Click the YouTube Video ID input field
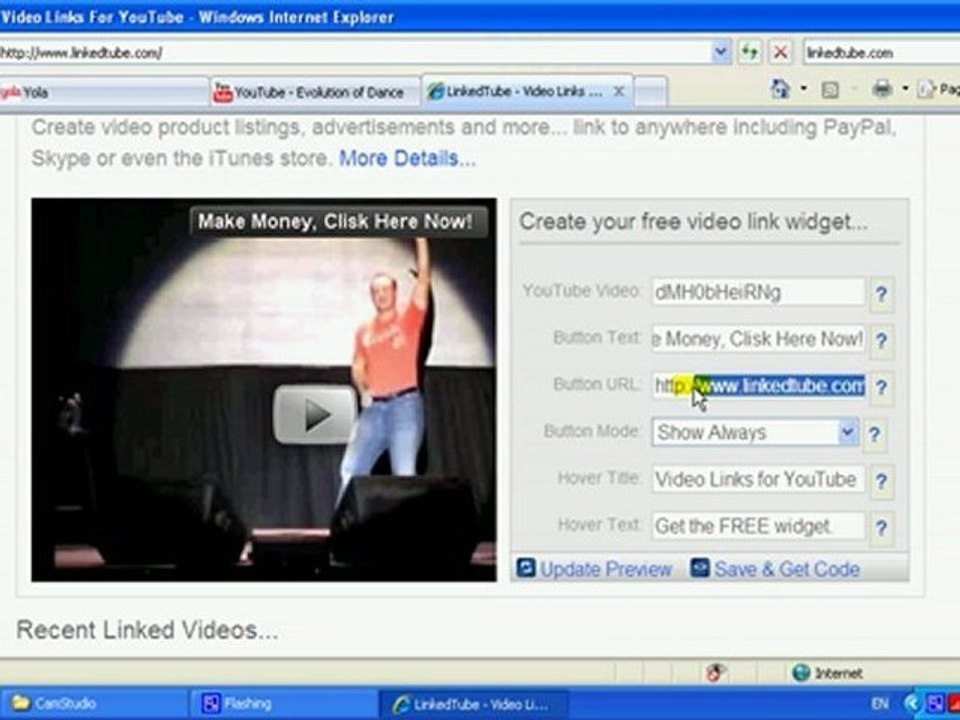The height and width of the screenshot is (720, 960). (759, 293)
